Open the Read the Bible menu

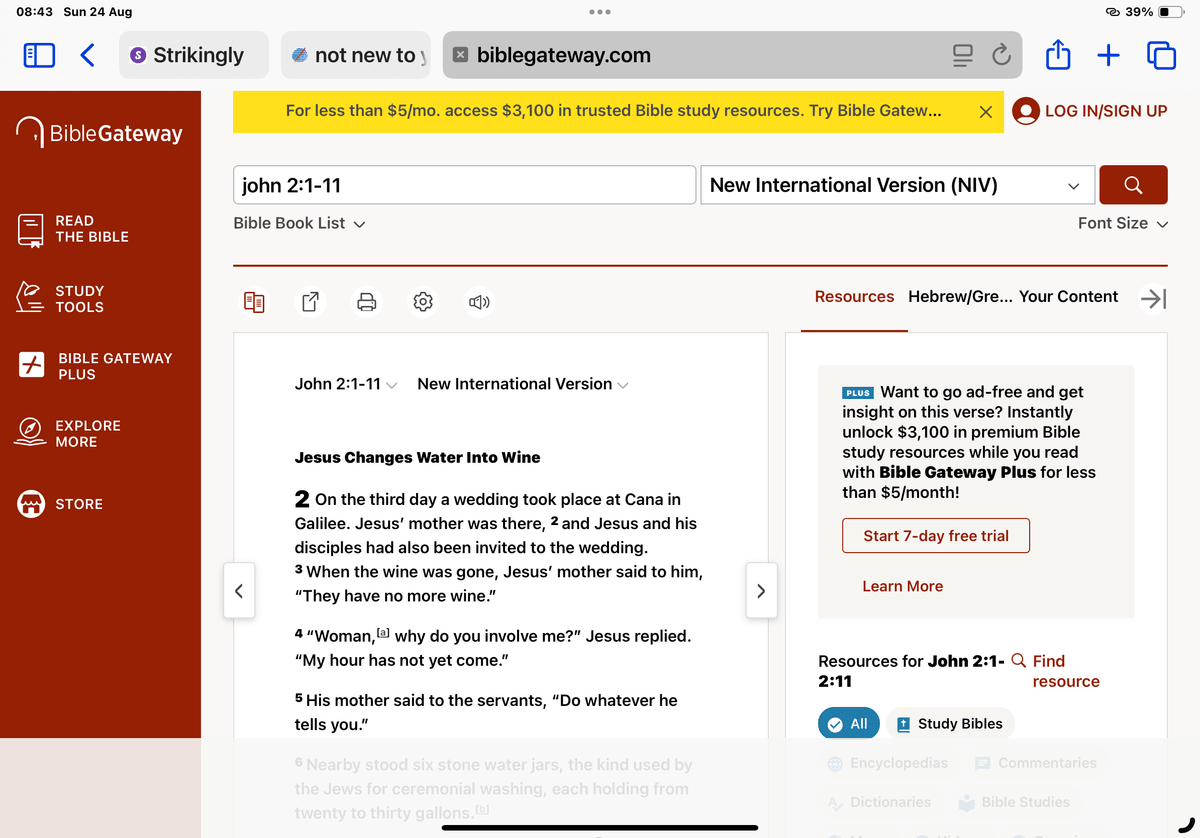pos(73,229)
